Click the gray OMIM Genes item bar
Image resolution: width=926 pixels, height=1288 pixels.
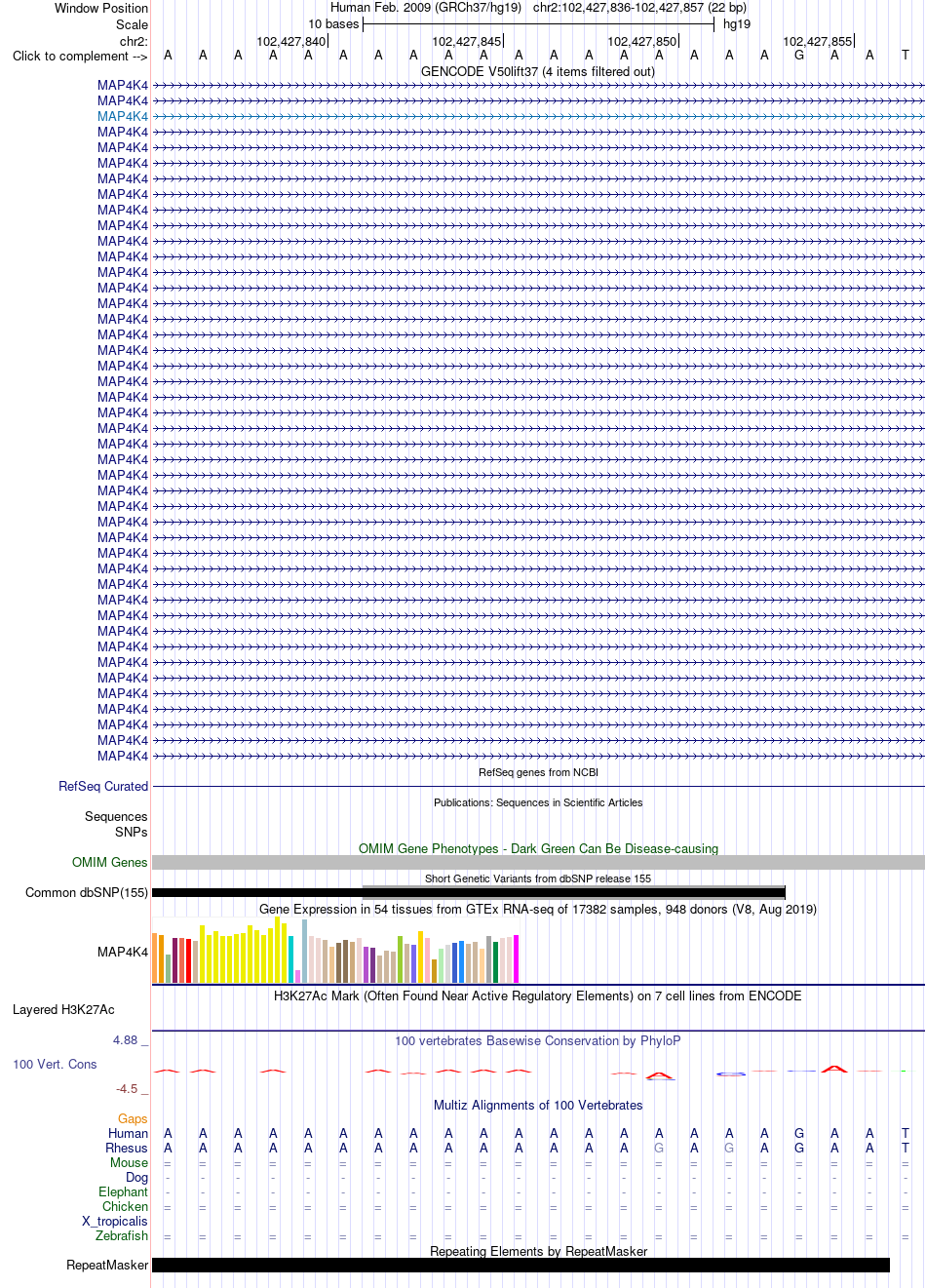tap(538, 863)
